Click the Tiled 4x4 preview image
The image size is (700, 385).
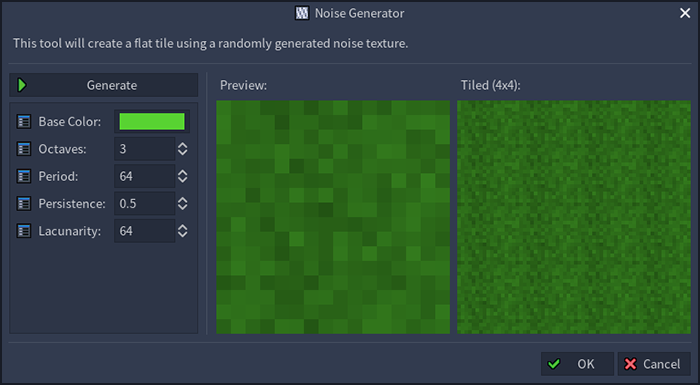574,217
